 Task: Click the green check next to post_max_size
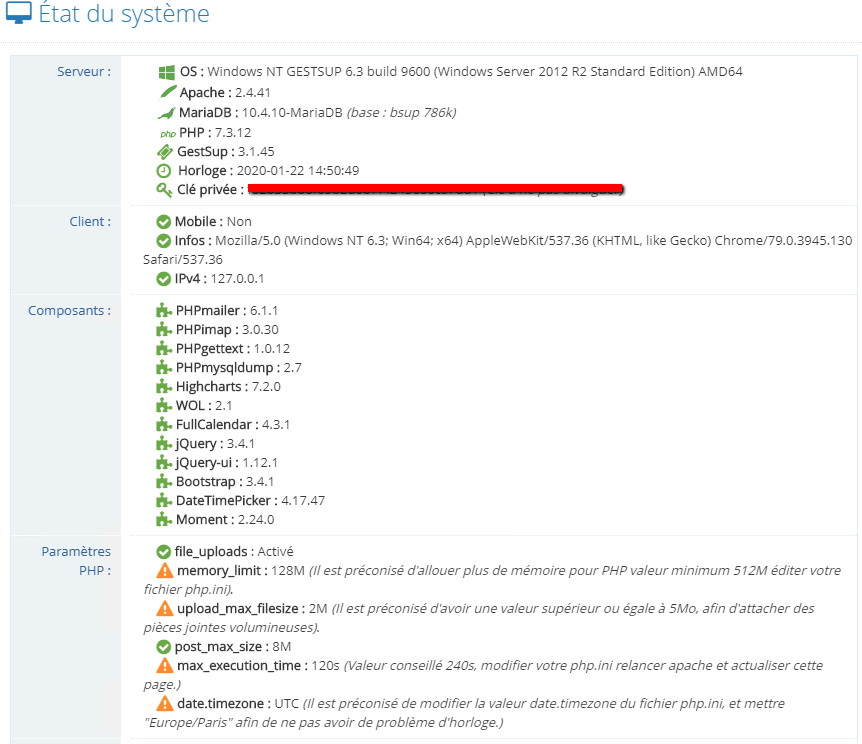[x=163, y=647]
